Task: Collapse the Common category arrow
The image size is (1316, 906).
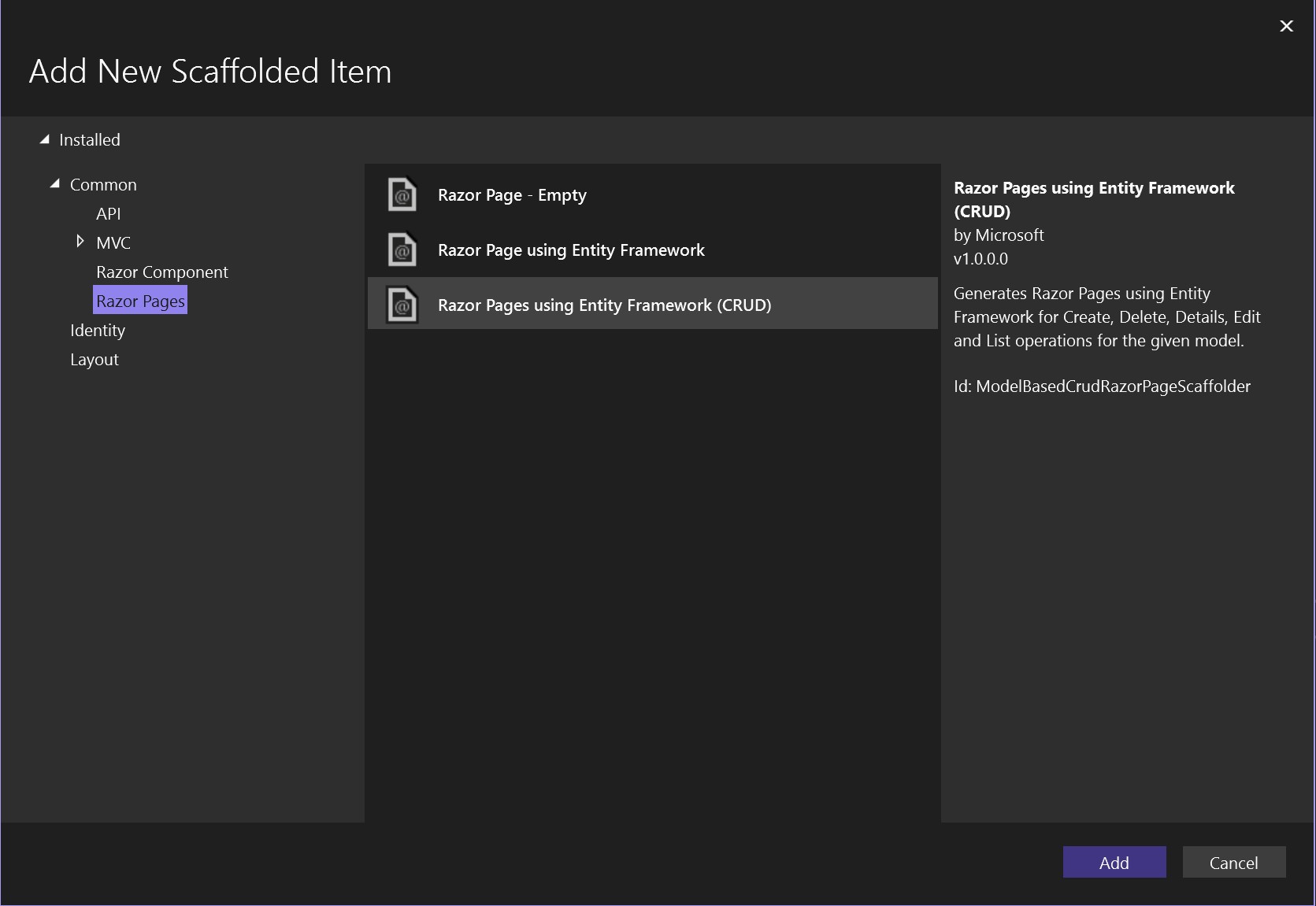Action: pyautogui.click(x=55, y=183)
